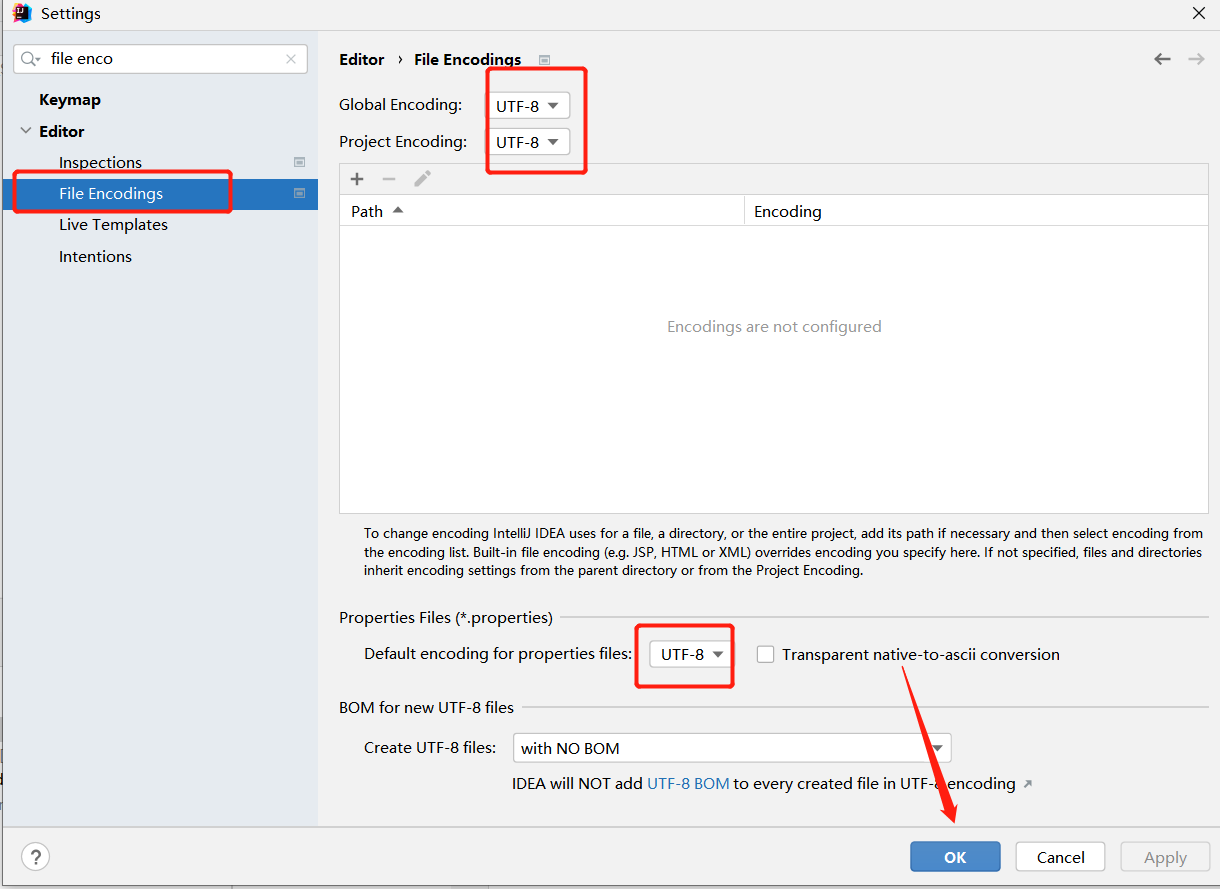Viewport: 1220px width, 889px height.
Task: Remove selected path with the minus icon
Action: point(389,179)
